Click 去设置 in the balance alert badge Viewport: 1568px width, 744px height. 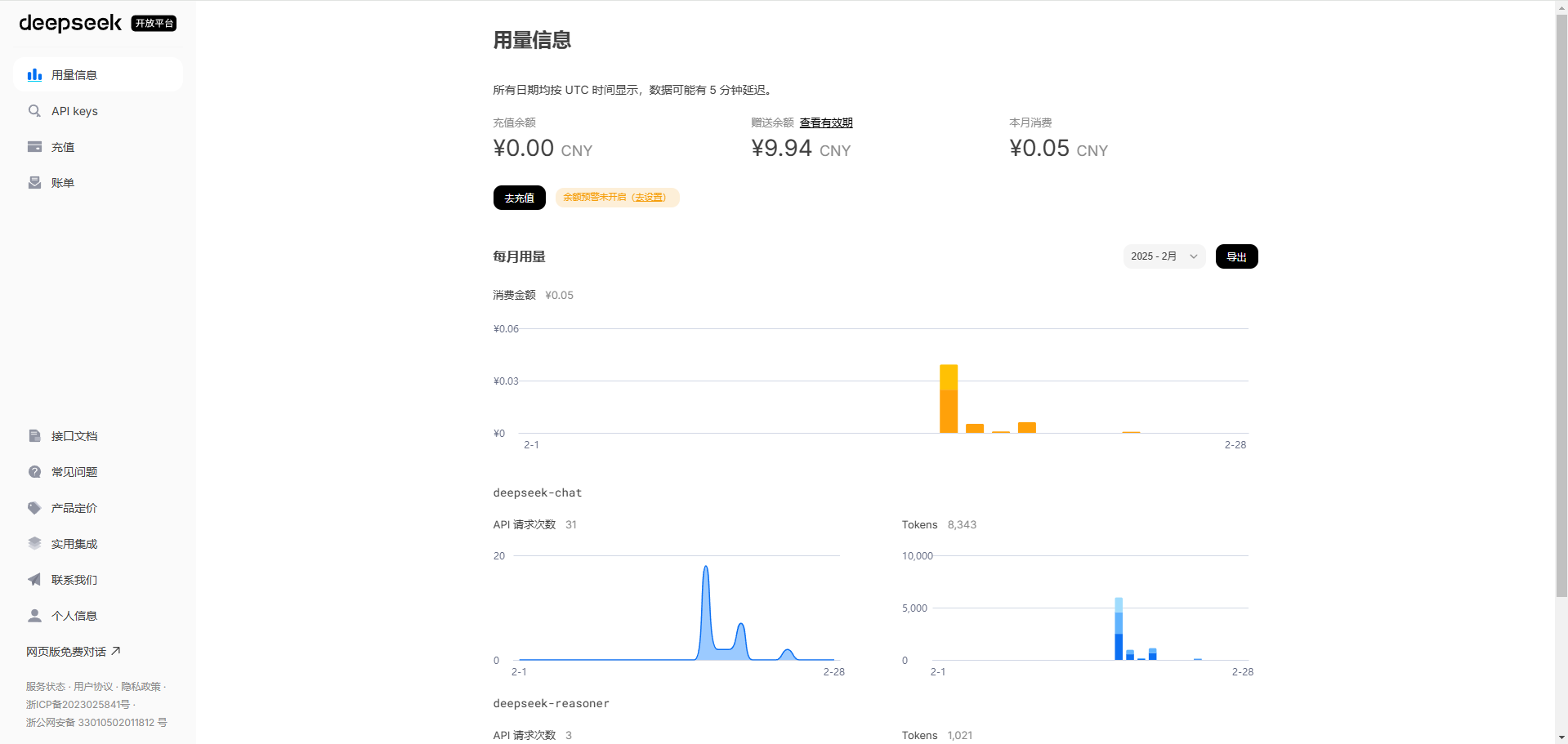(x=649, y=198)
